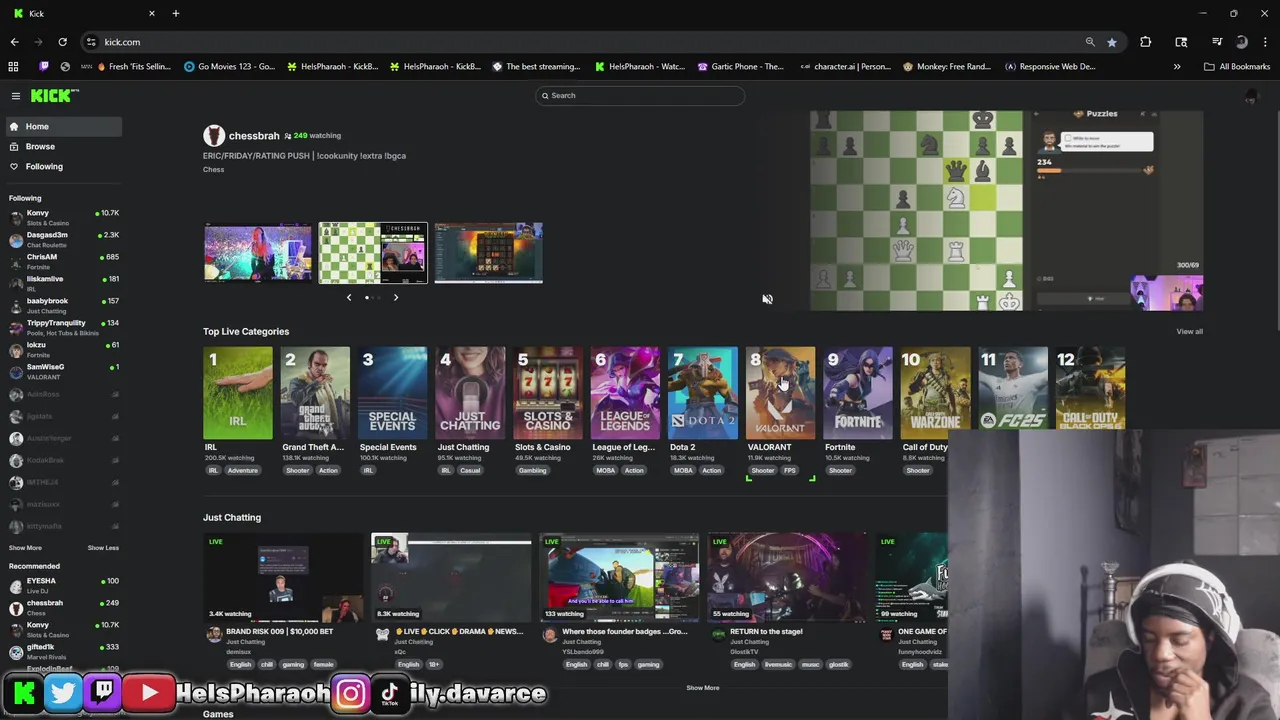The image size is (1280, 720).
Task: Click the FPS tag under VALORANT
Action: coord(790,471)
